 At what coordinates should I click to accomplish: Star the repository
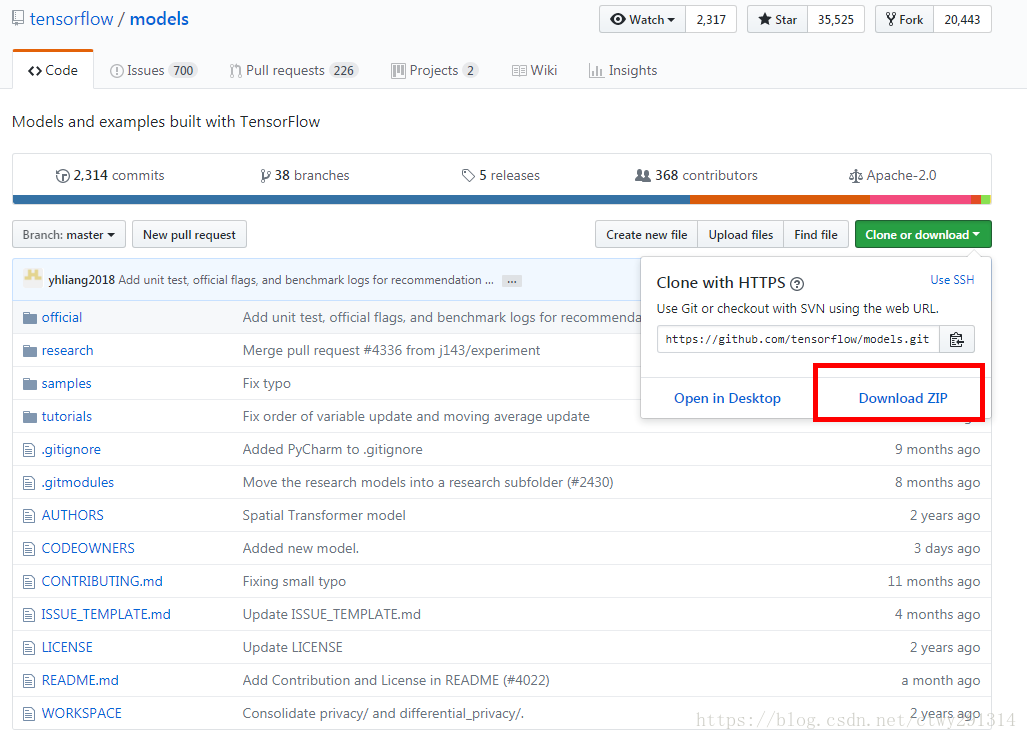coord(777,20)
